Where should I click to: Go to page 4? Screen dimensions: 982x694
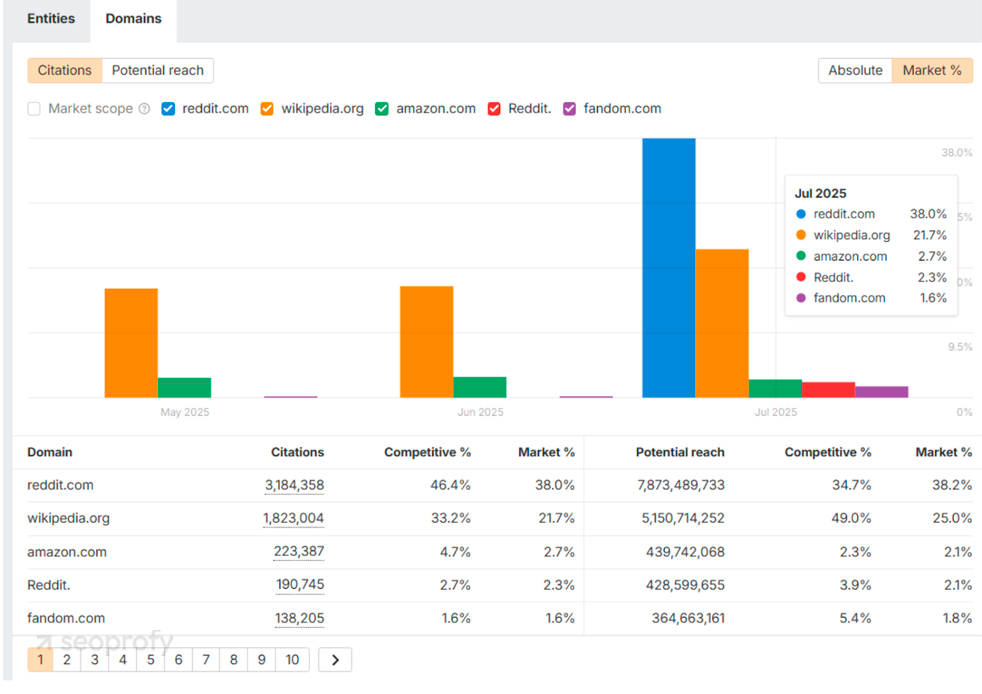(x=123, y=660)
